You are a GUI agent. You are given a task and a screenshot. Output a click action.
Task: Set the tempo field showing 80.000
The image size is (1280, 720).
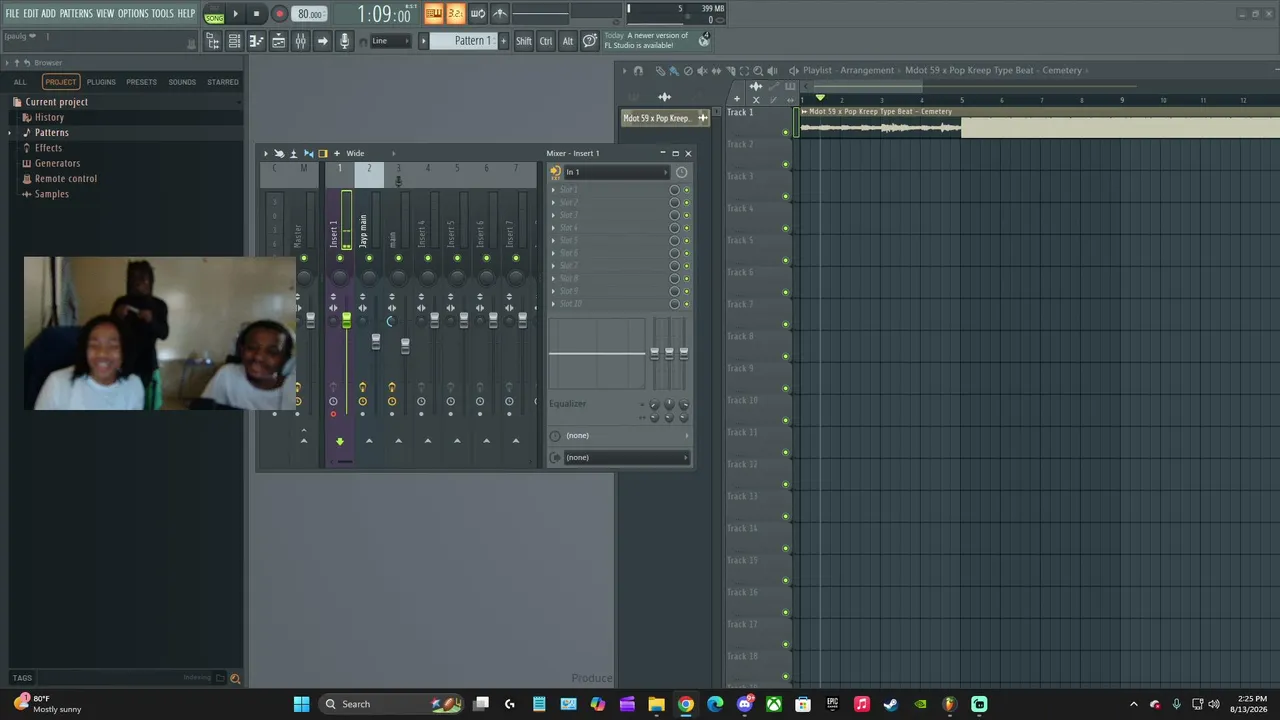pyautogui.click(x=310, y=14)
